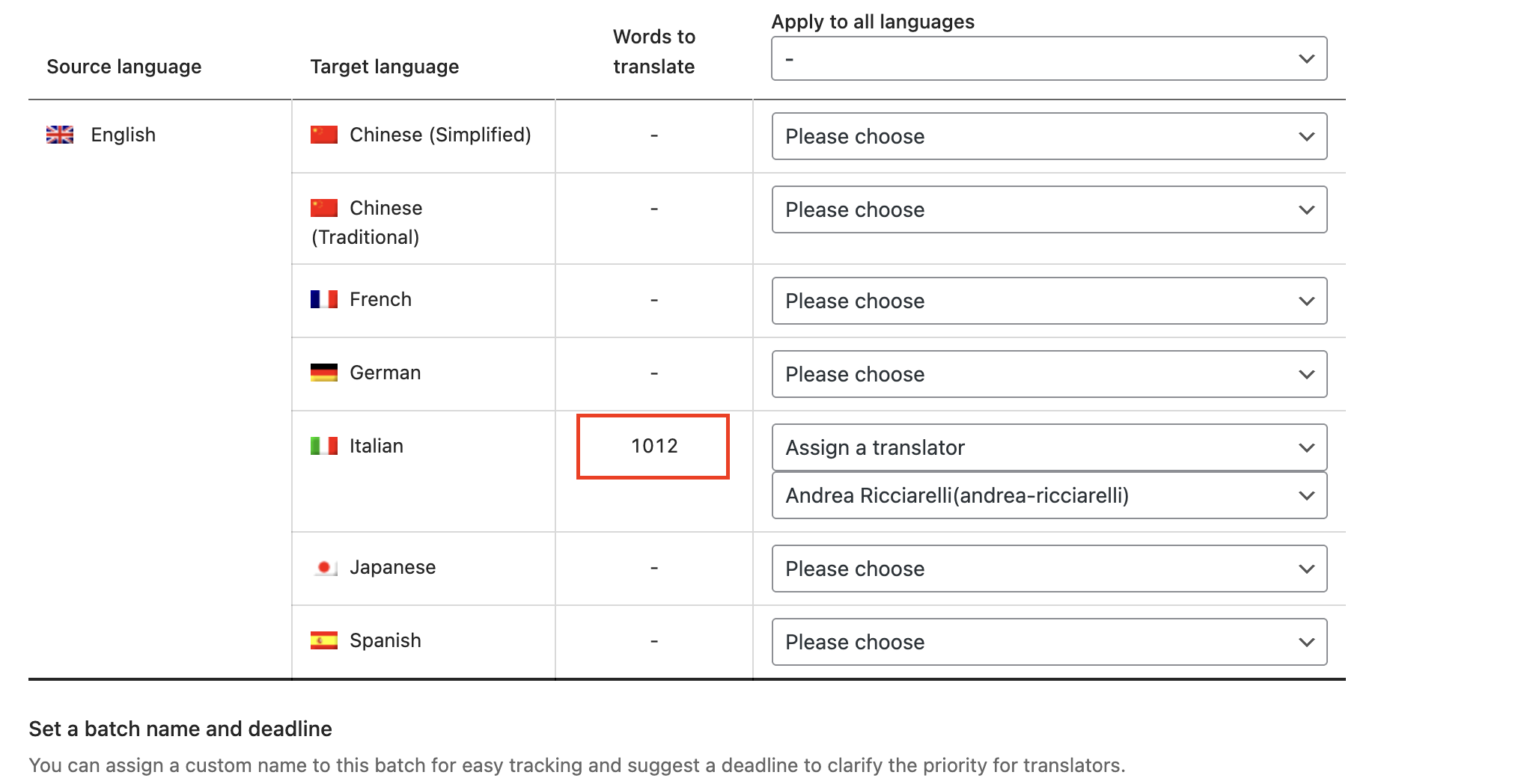Click the 1012 words count for Italian
Viewport: 1530px width, 784px height.
click(x=653, y=446)
